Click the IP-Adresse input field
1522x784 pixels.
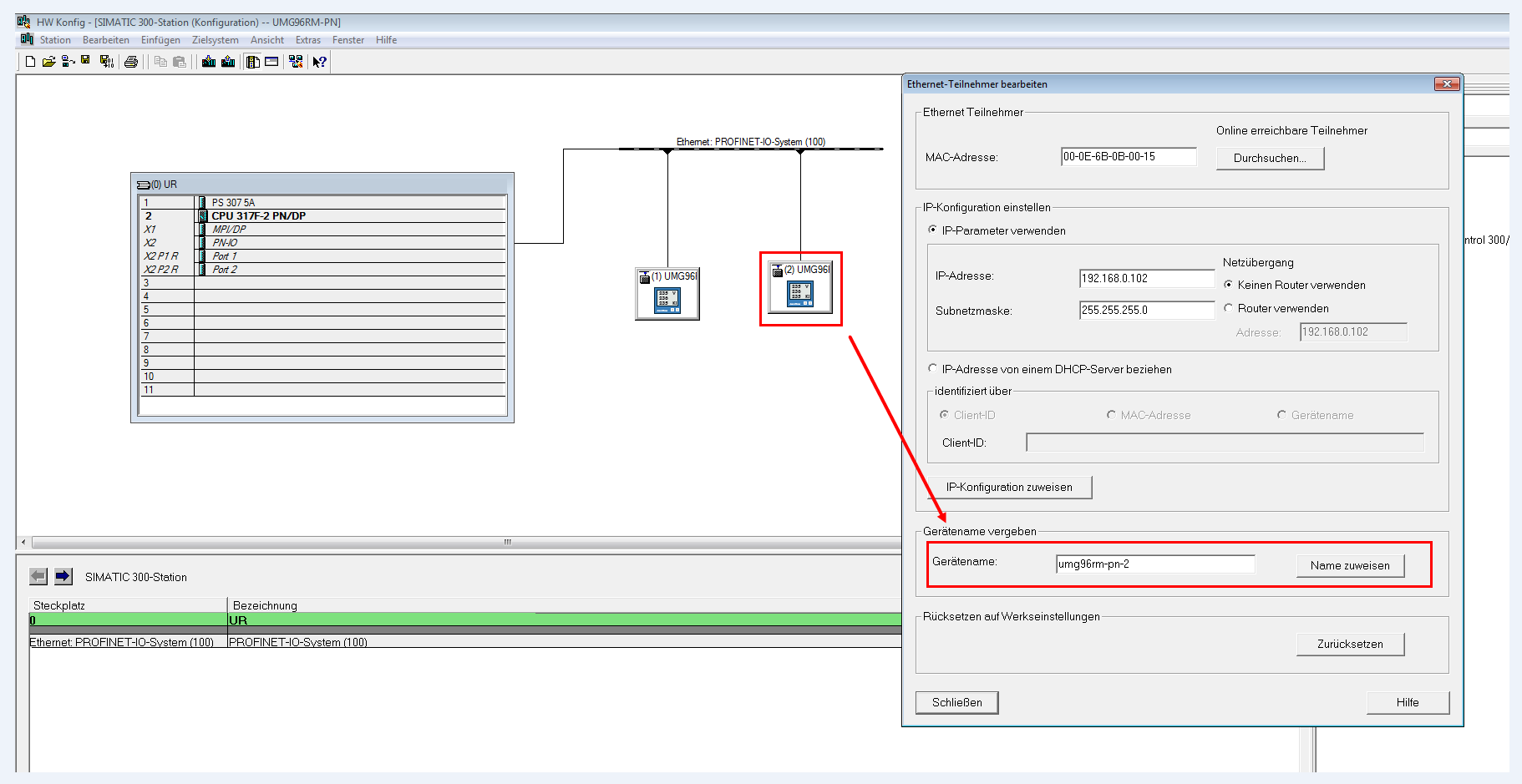[1147, 278]
